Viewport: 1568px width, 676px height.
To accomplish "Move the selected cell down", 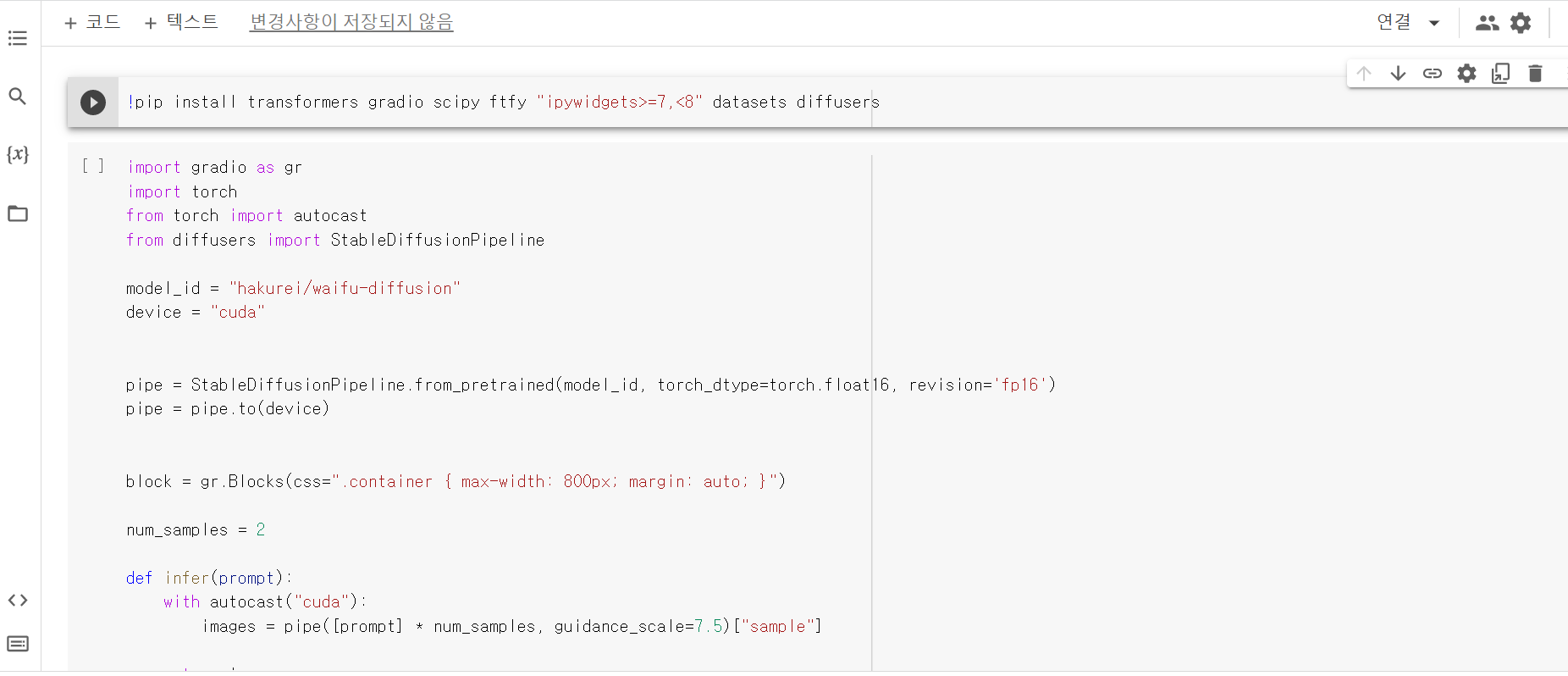I will pyautogui.click(x=1398, y=74).
